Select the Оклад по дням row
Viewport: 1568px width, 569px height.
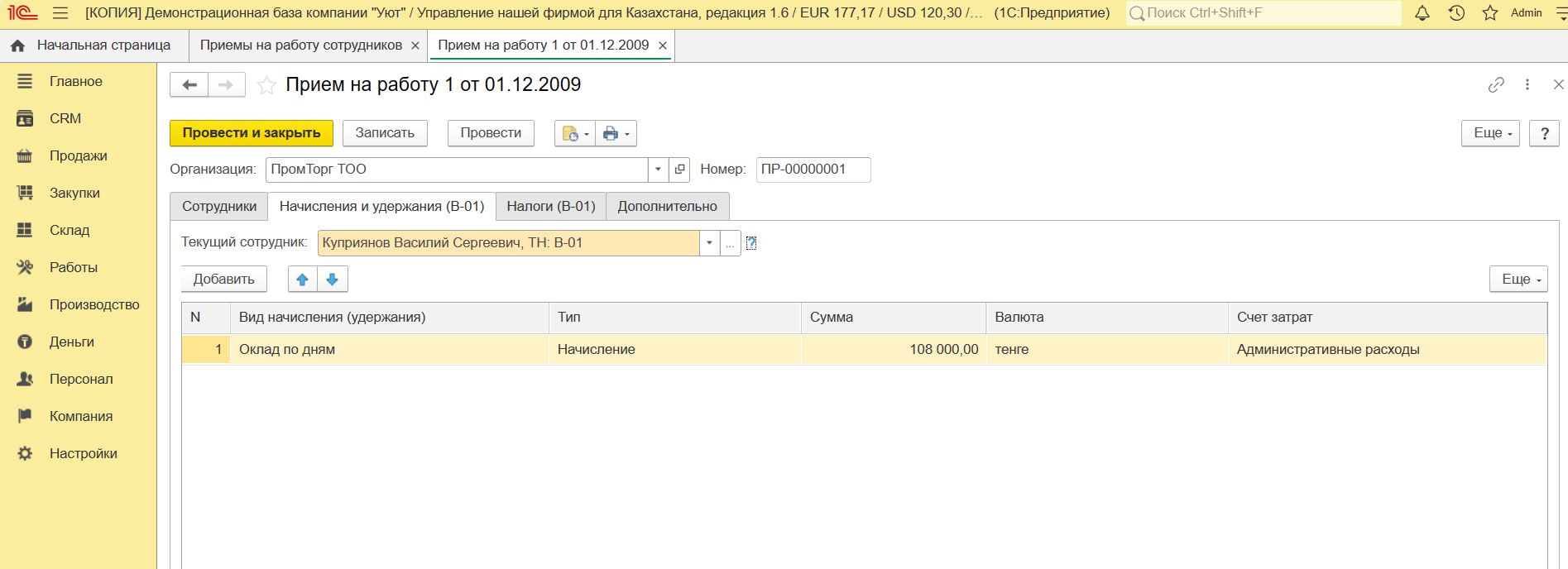[389, 350]
